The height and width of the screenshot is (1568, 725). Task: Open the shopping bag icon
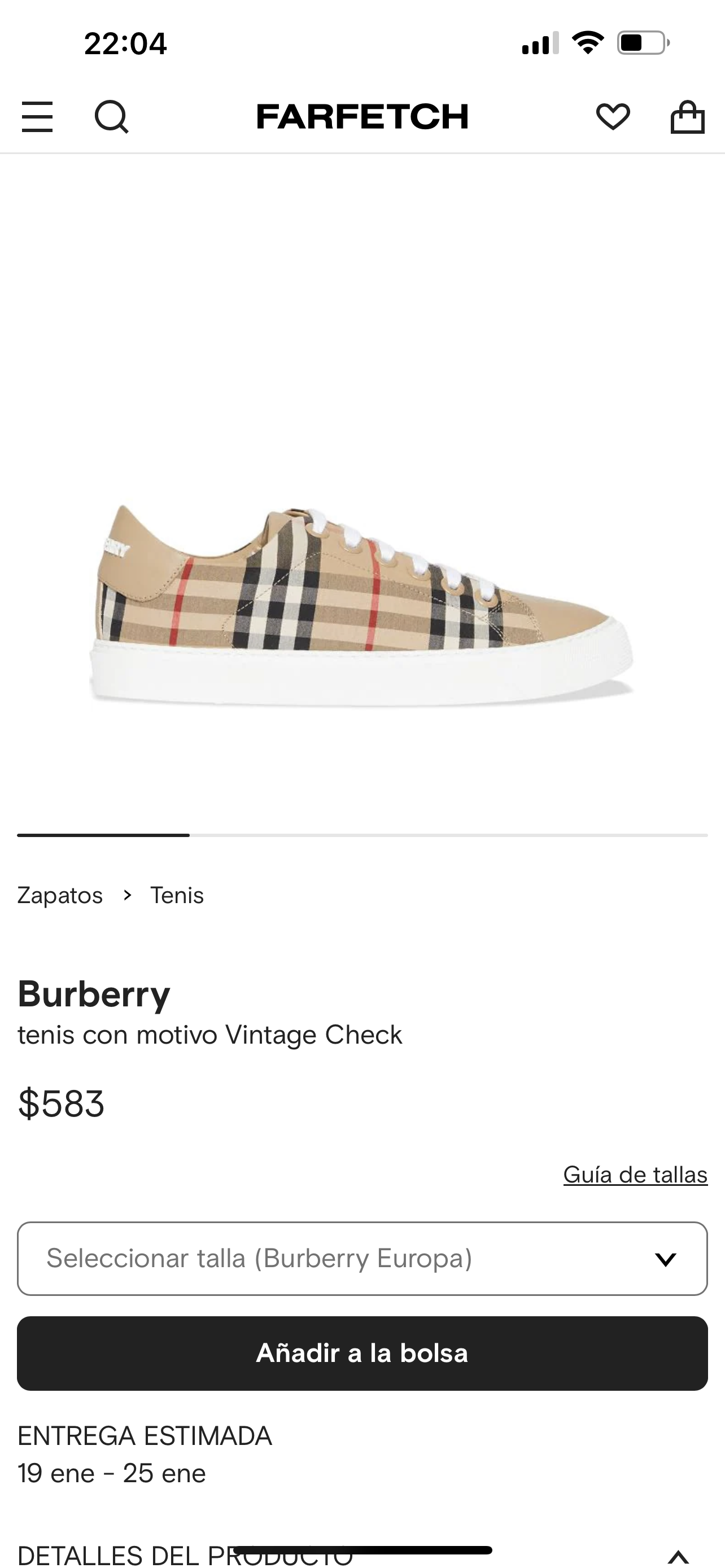[x=688, y=116]
